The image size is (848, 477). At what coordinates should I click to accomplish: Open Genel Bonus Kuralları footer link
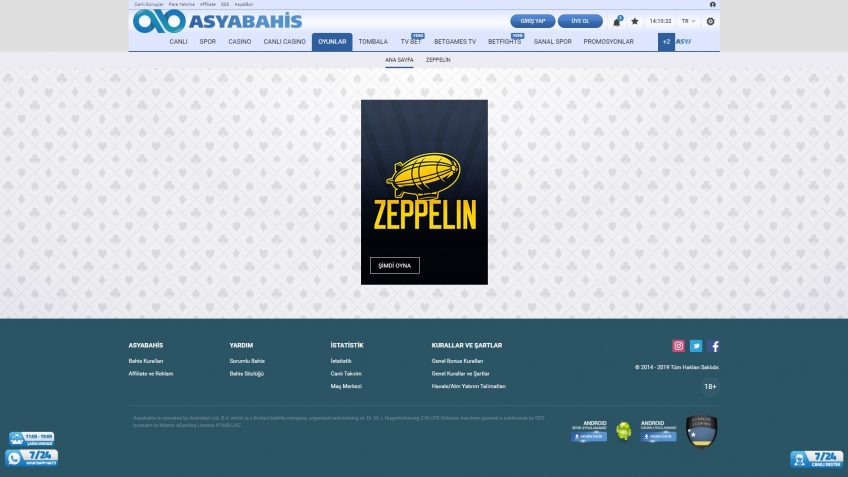[458, 361]
